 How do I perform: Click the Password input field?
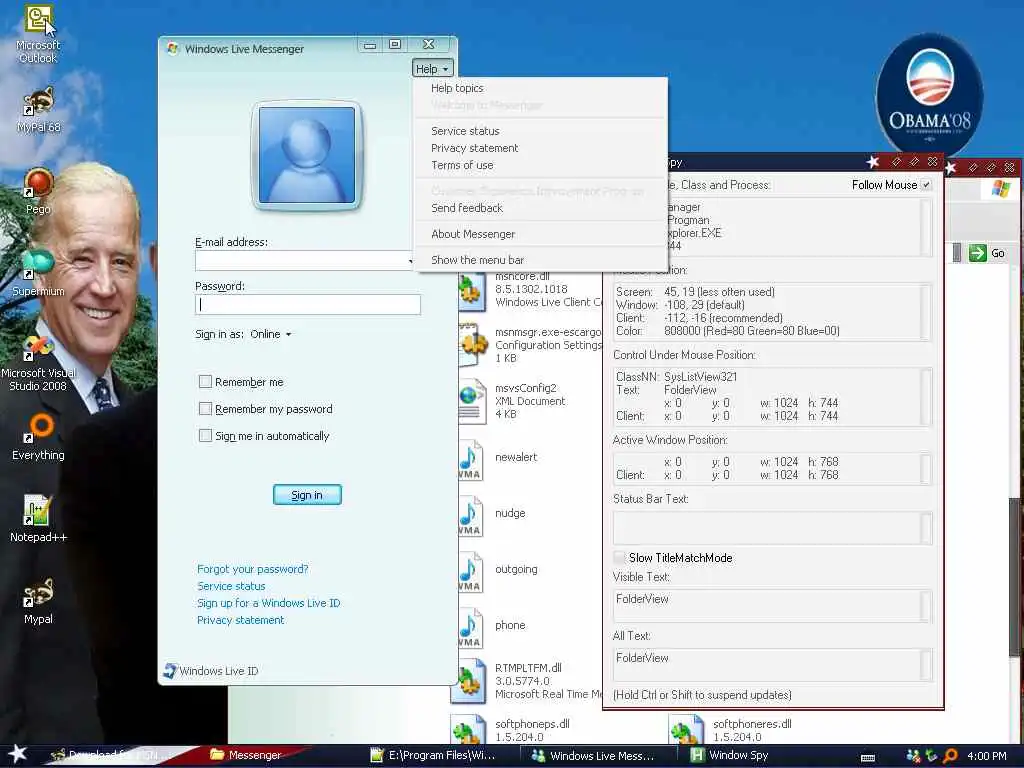(308, 304)
